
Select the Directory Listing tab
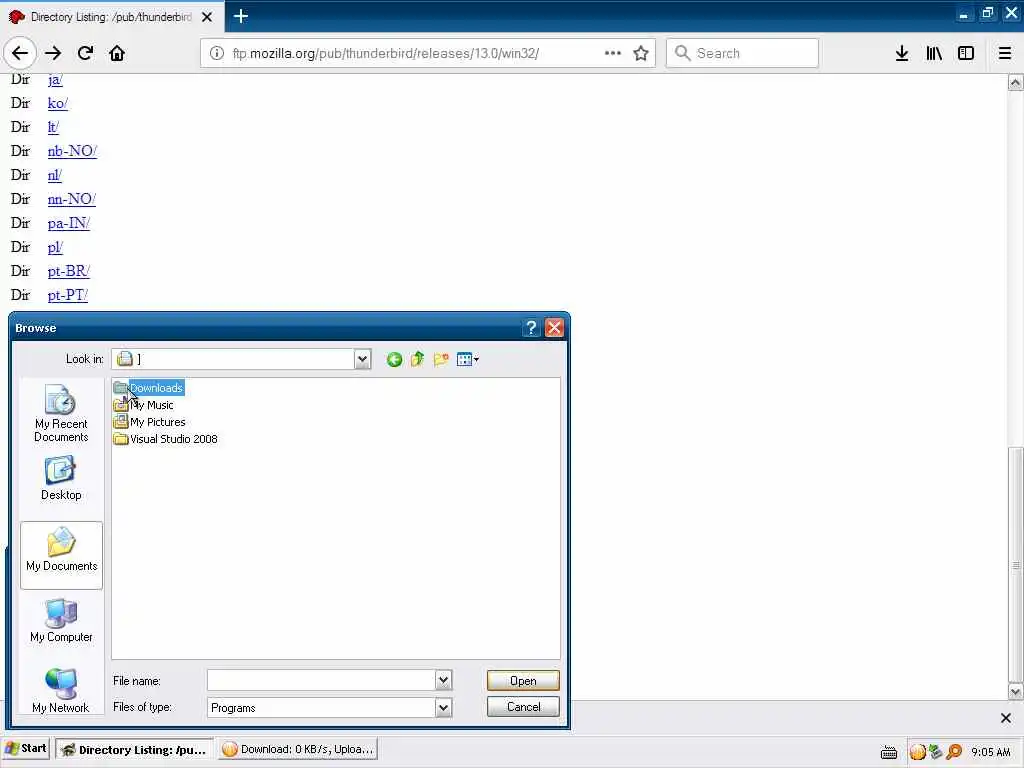click(x=112, y=17)
